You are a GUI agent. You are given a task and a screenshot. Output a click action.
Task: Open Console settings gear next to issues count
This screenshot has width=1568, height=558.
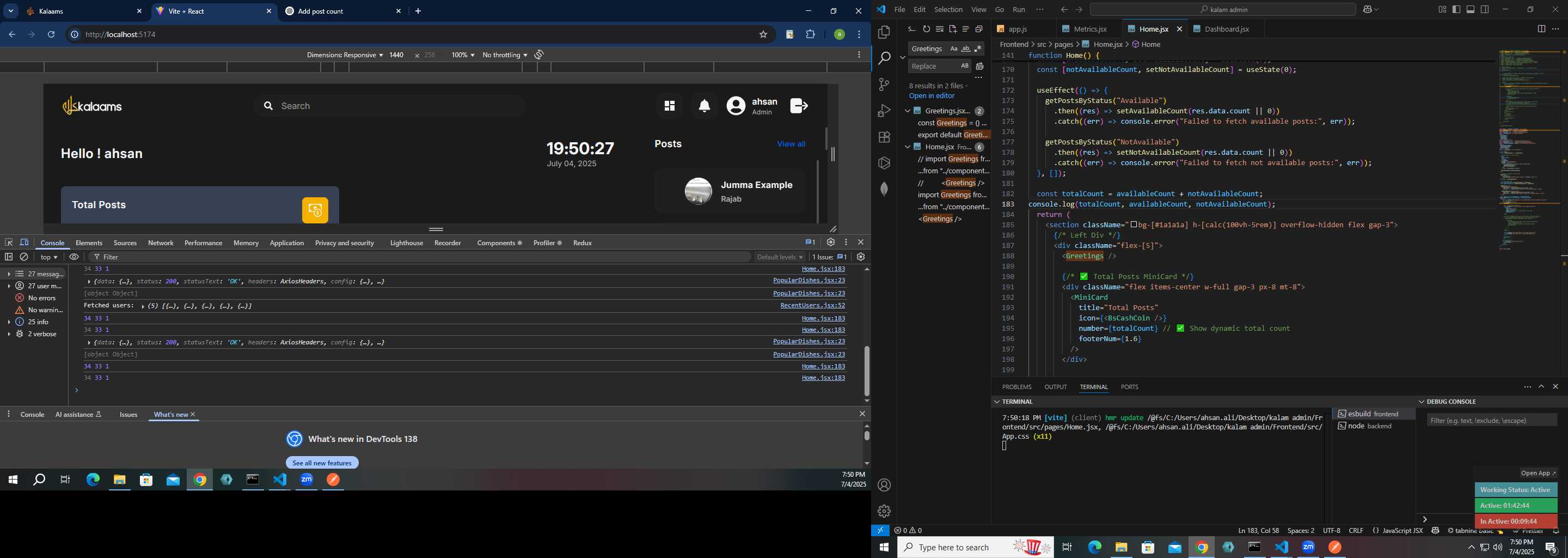click(x=861, y=257)
